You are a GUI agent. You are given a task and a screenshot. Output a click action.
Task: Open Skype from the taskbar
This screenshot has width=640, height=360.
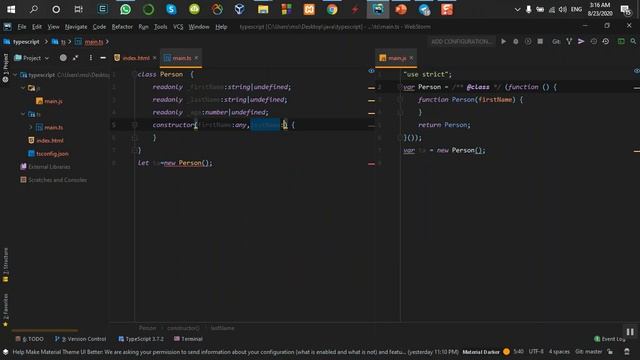pyautogui.click(x=171, y=9)
